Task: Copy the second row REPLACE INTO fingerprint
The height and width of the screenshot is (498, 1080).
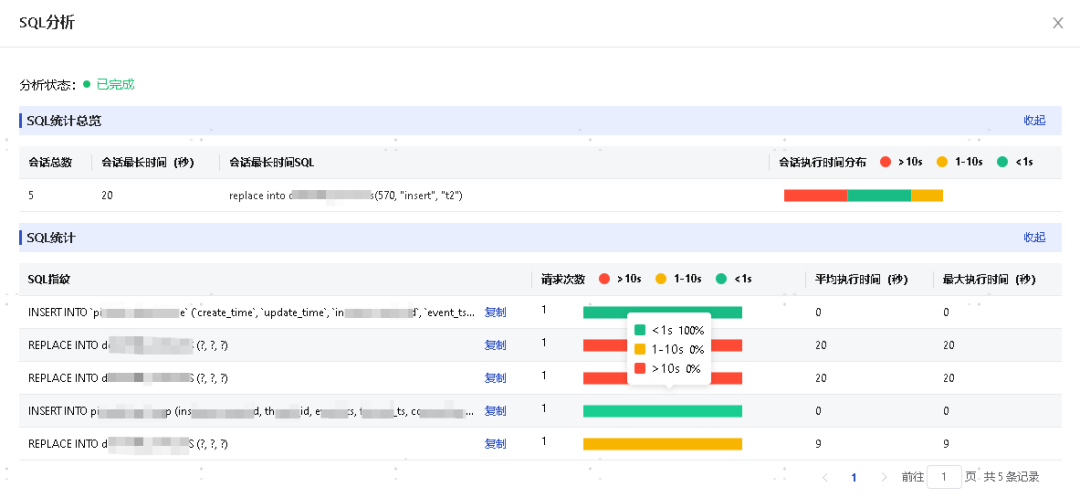Action: (495, 345)
